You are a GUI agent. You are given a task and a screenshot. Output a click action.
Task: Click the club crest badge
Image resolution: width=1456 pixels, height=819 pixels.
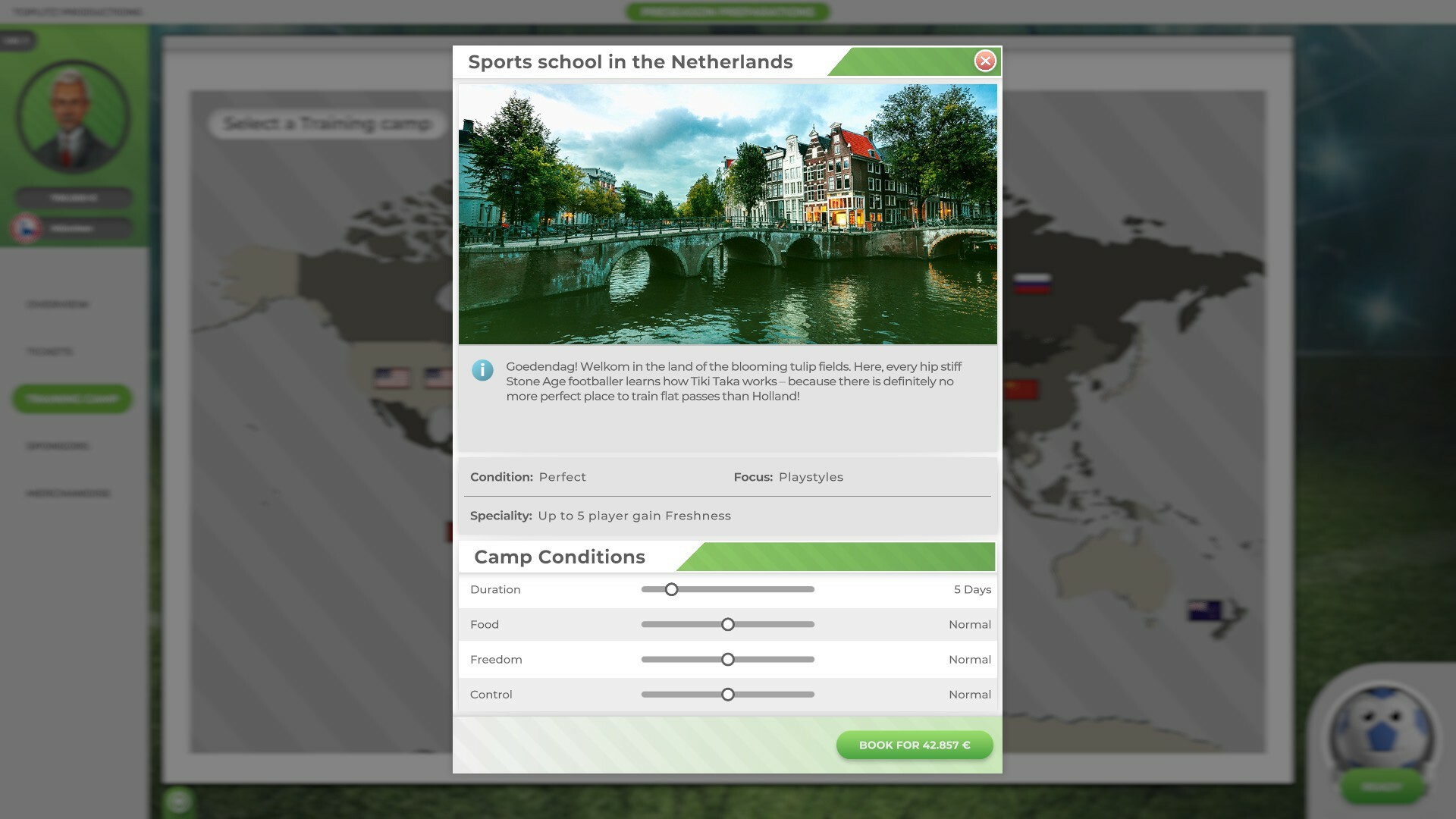point(27,228)
